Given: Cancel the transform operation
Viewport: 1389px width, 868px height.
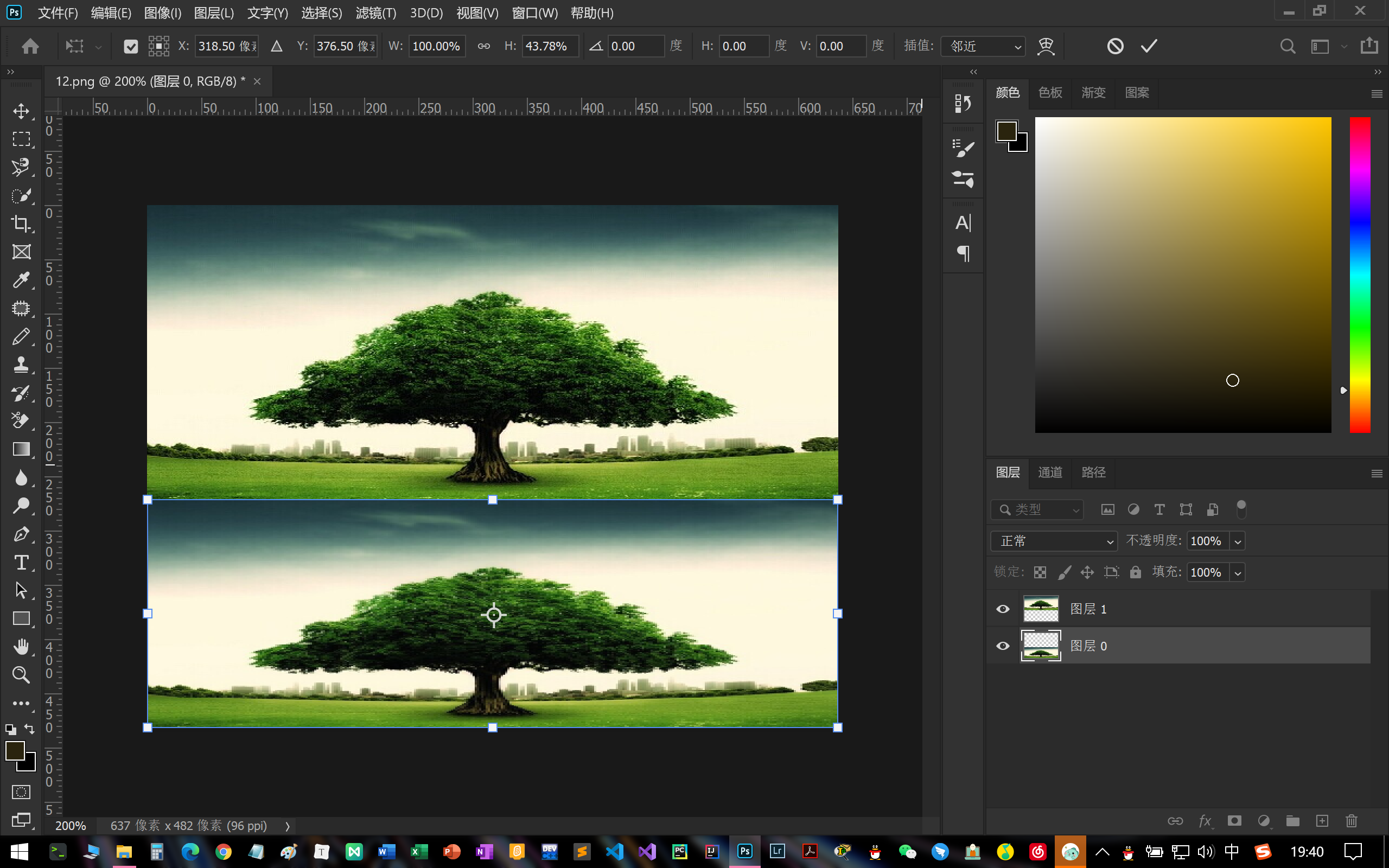Looking at the screenshot, I should pyautogui.click(x=1114, y=46).
